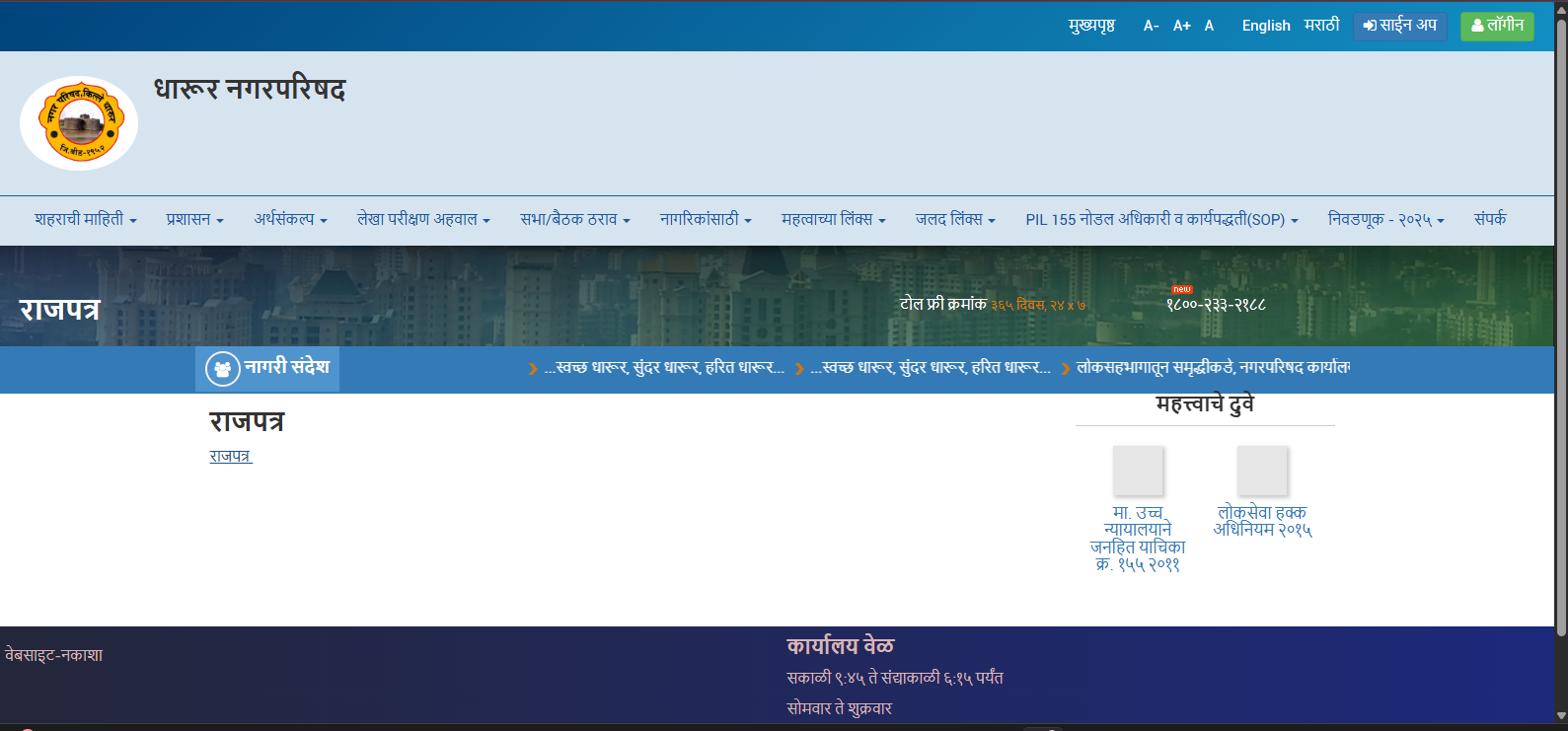1568x731 pixels.
Task: Click the साईन अप button
Action: 1399,26
